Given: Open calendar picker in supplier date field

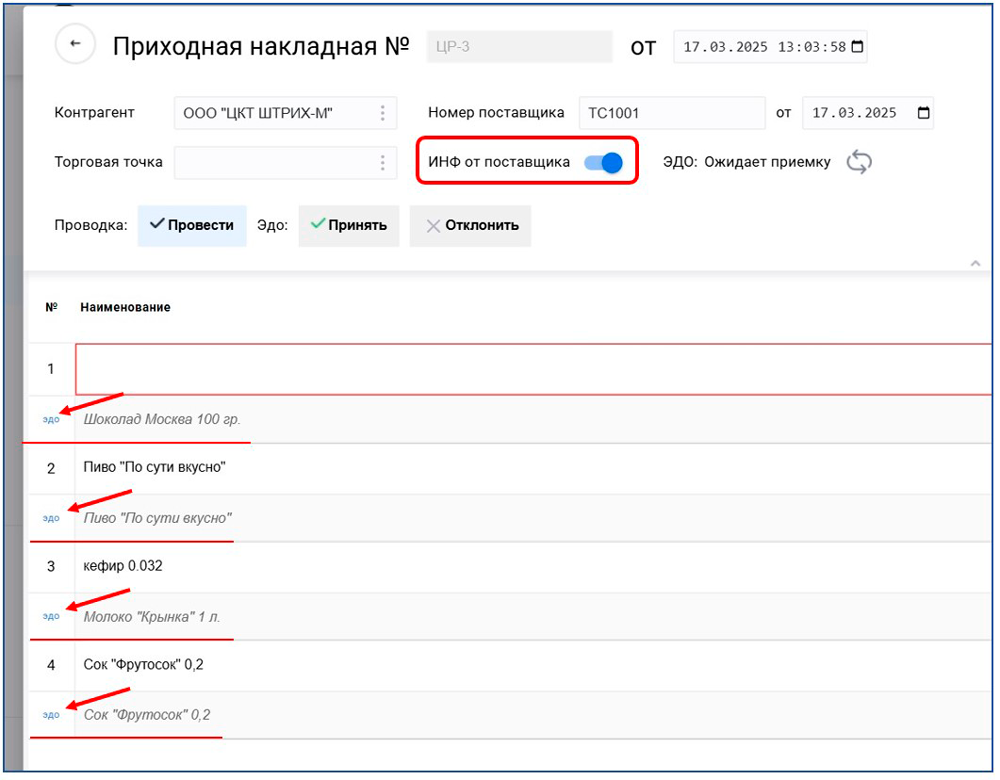Looking at the screenshot, I should point(923,113).
